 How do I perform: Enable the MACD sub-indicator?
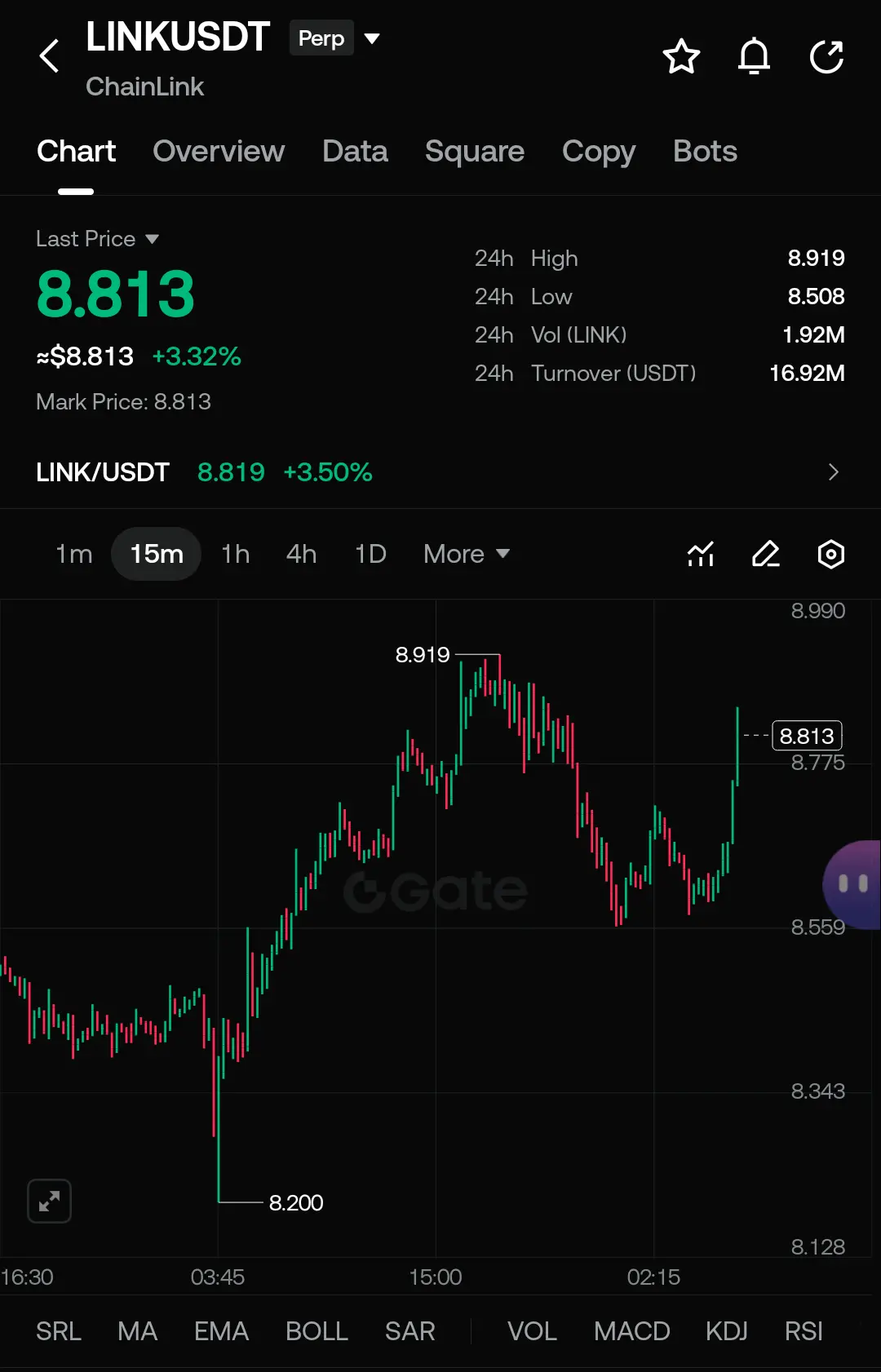point(631,1331)
